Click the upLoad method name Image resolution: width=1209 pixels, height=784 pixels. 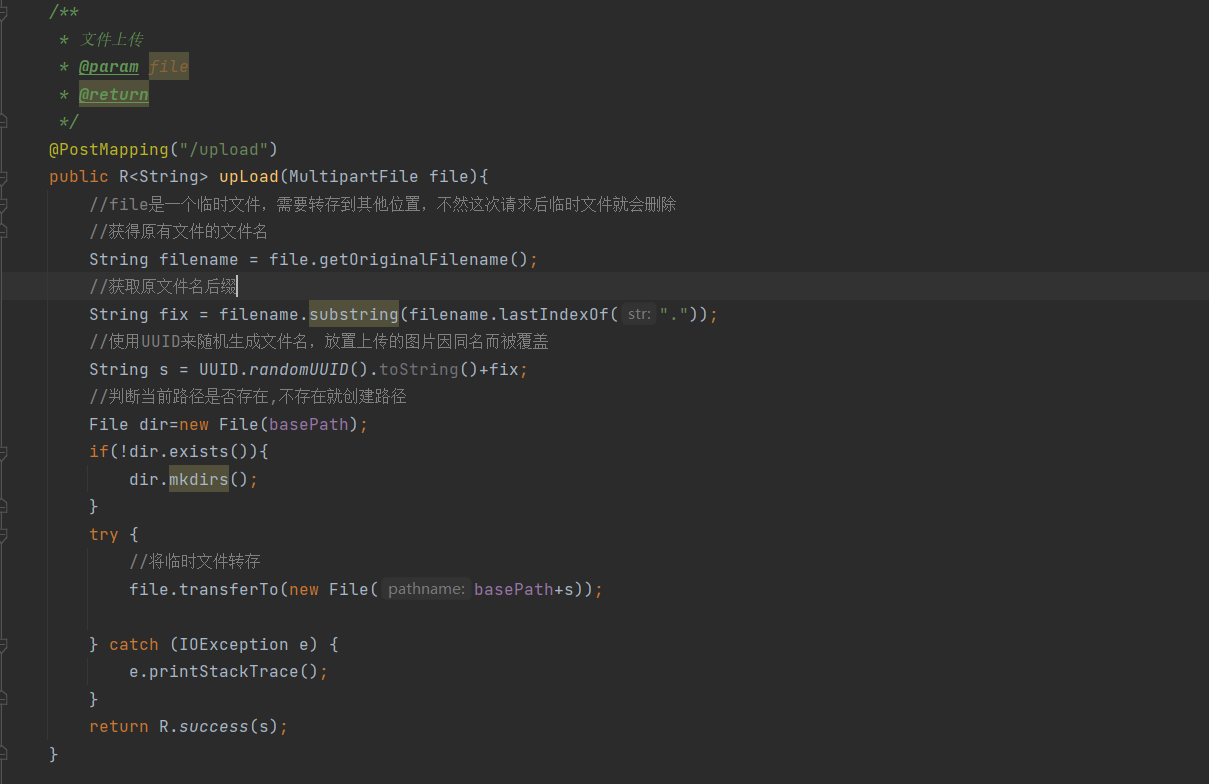(249, 177)
